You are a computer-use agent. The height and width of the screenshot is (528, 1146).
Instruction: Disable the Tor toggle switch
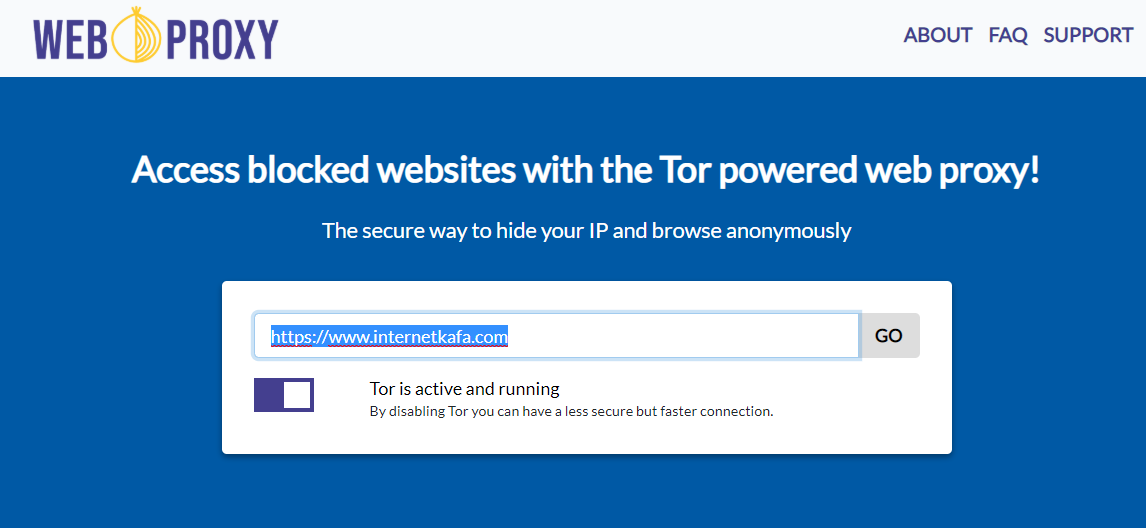click(284, 395)
